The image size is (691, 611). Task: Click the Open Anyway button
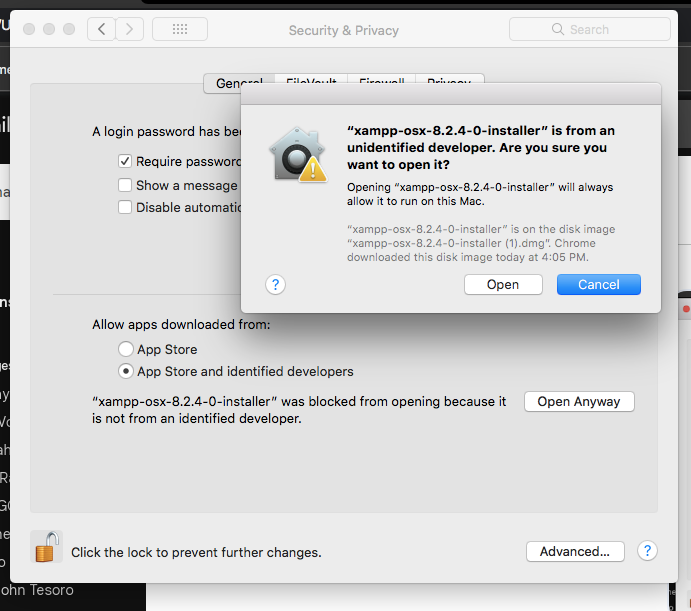click(x=579, y=402)
